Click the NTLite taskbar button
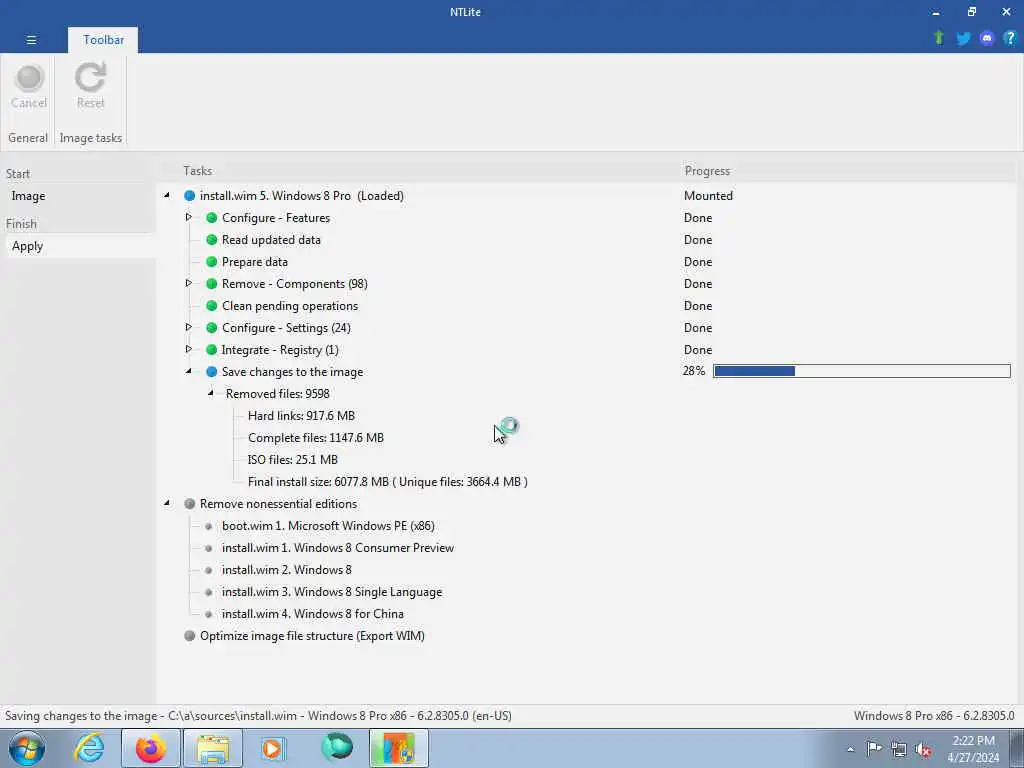Screen dimensions: 1024x768 (399, 748)
